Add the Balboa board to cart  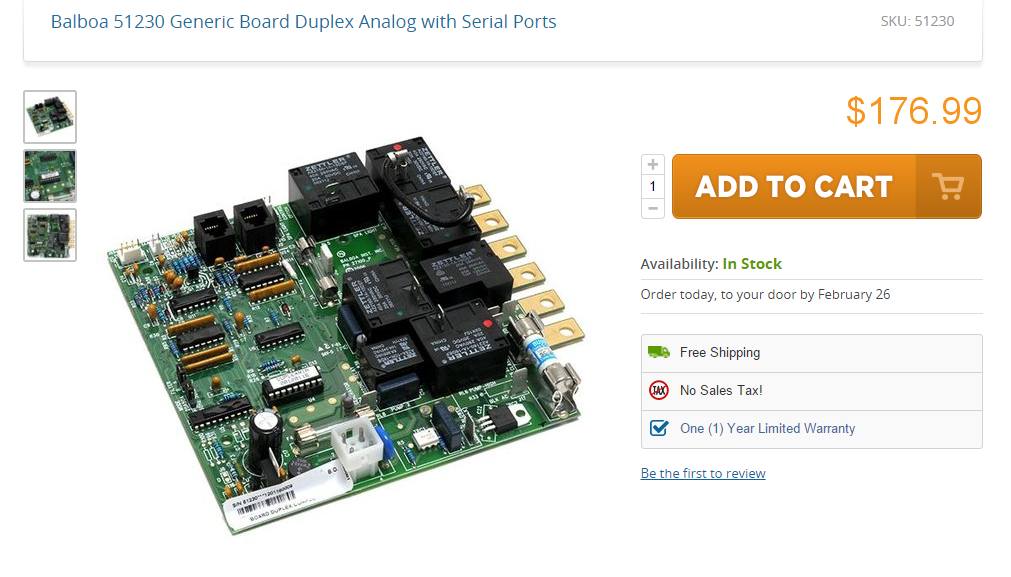(827, 186)
